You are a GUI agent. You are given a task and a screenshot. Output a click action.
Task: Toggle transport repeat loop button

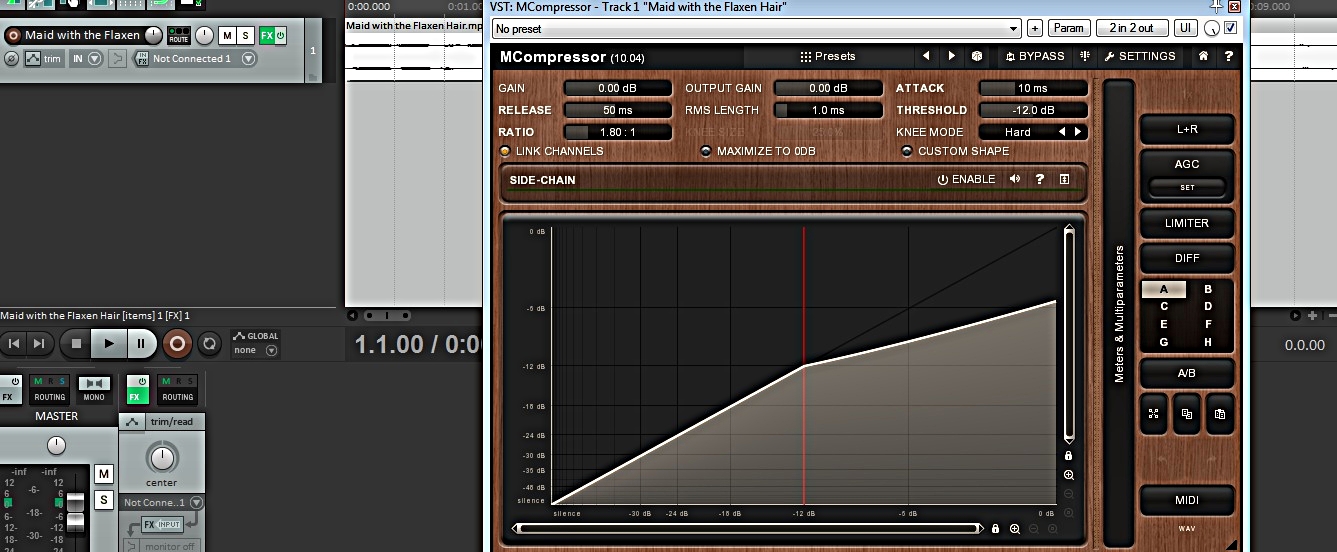point(209,344)
